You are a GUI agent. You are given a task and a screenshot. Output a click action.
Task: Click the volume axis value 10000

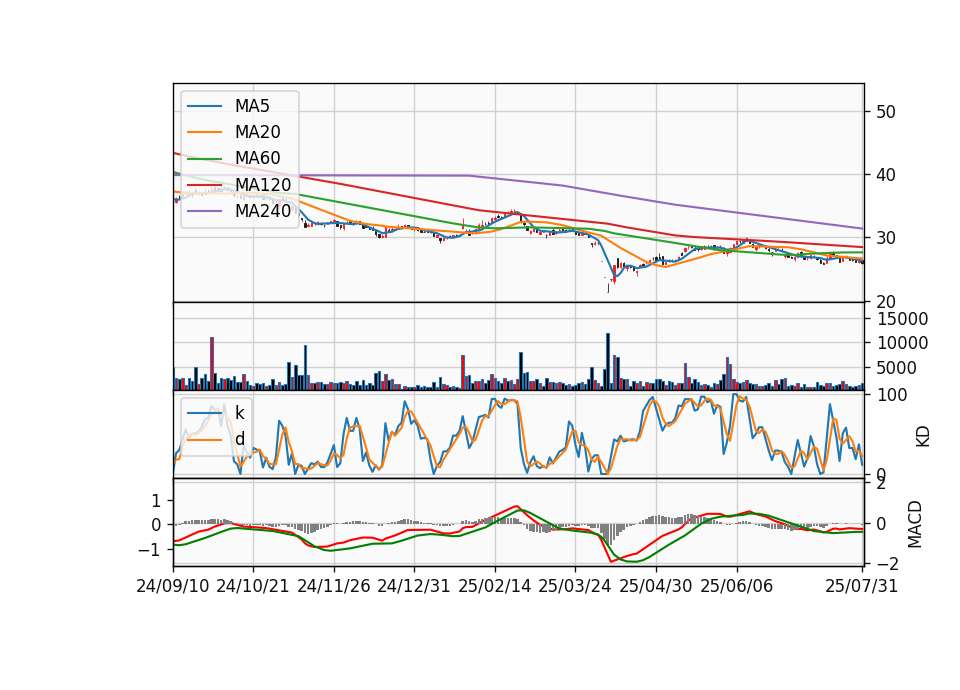(x=902, y=343)
